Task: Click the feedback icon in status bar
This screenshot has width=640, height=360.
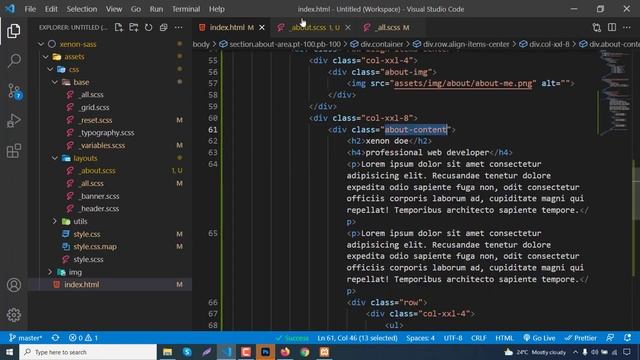Action: 610,338
